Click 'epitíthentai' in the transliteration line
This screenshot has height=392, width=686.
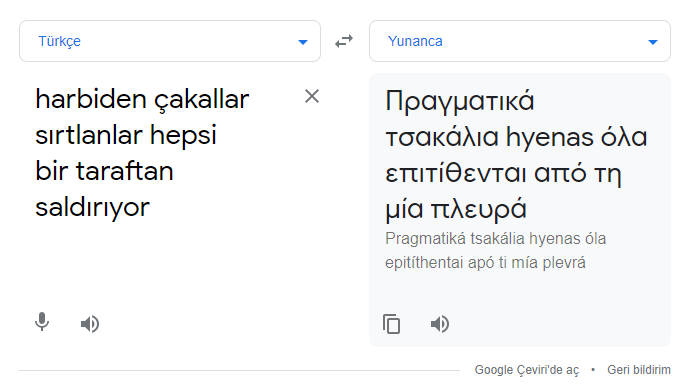[424, 263]
